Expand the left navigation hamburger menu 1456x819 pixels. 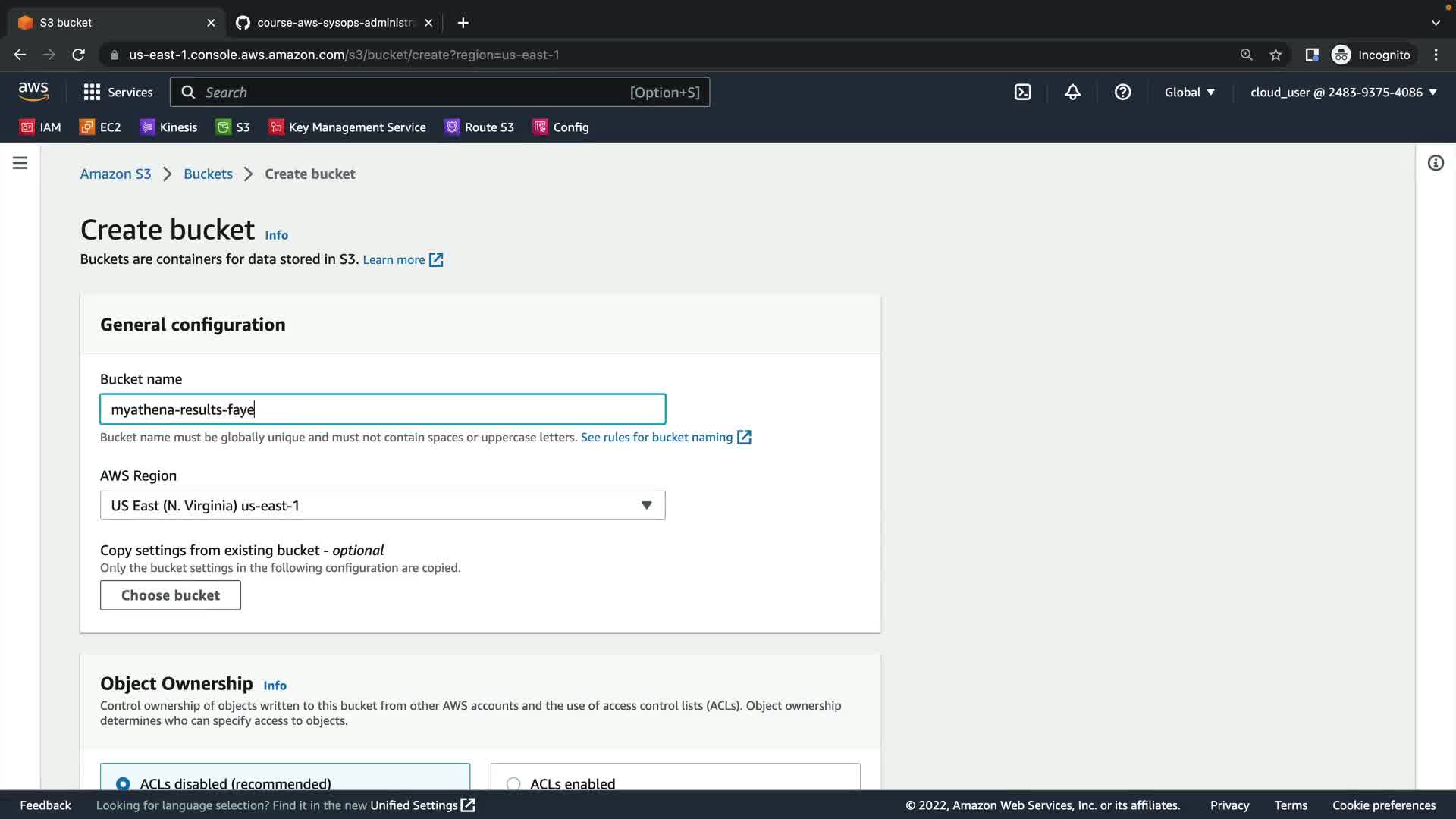click(x=20, y=163)
